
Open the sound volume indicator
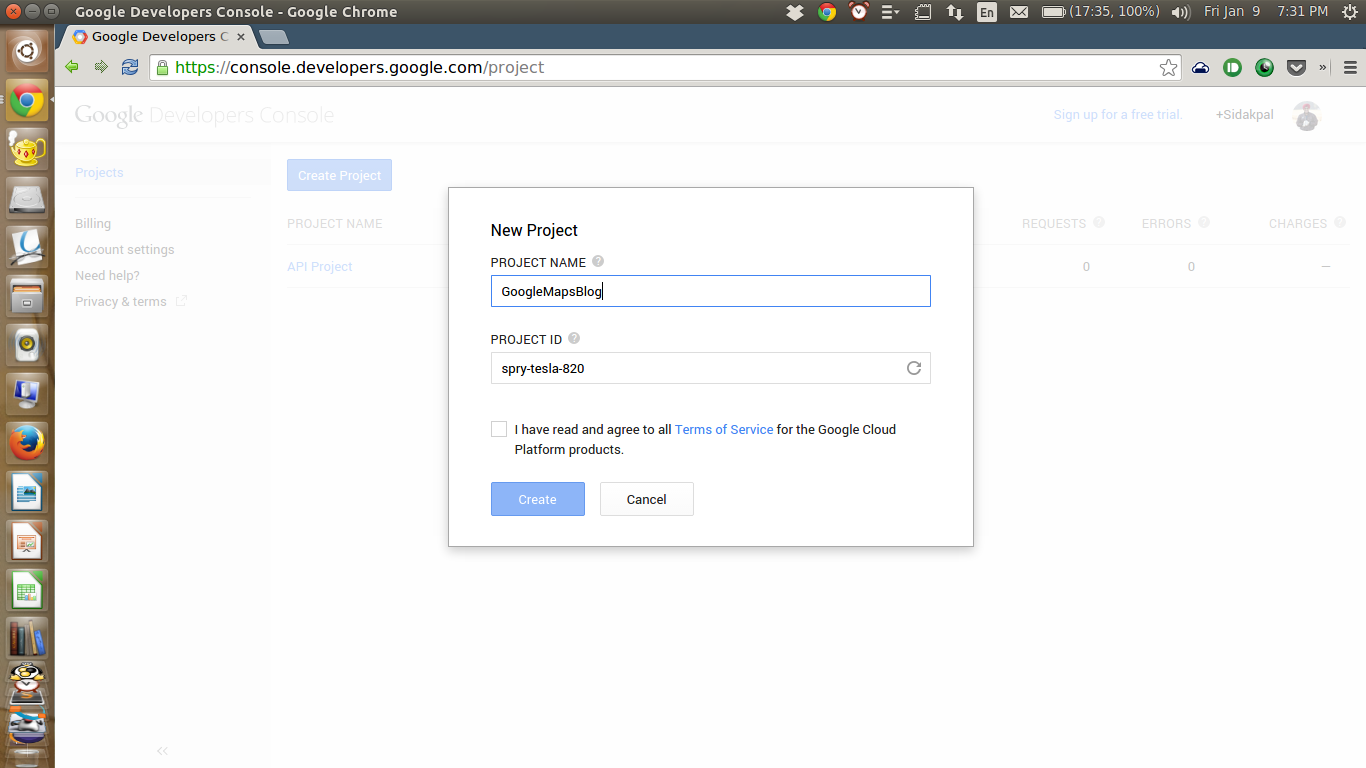point(1180,12)
